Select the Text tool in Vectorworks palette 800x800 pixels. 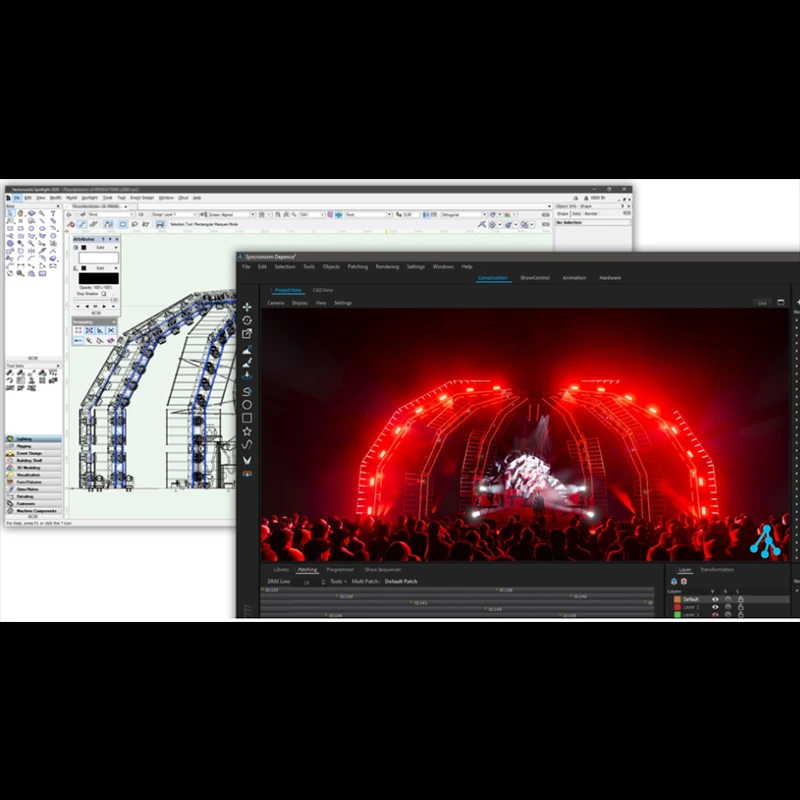pos(53,213)
